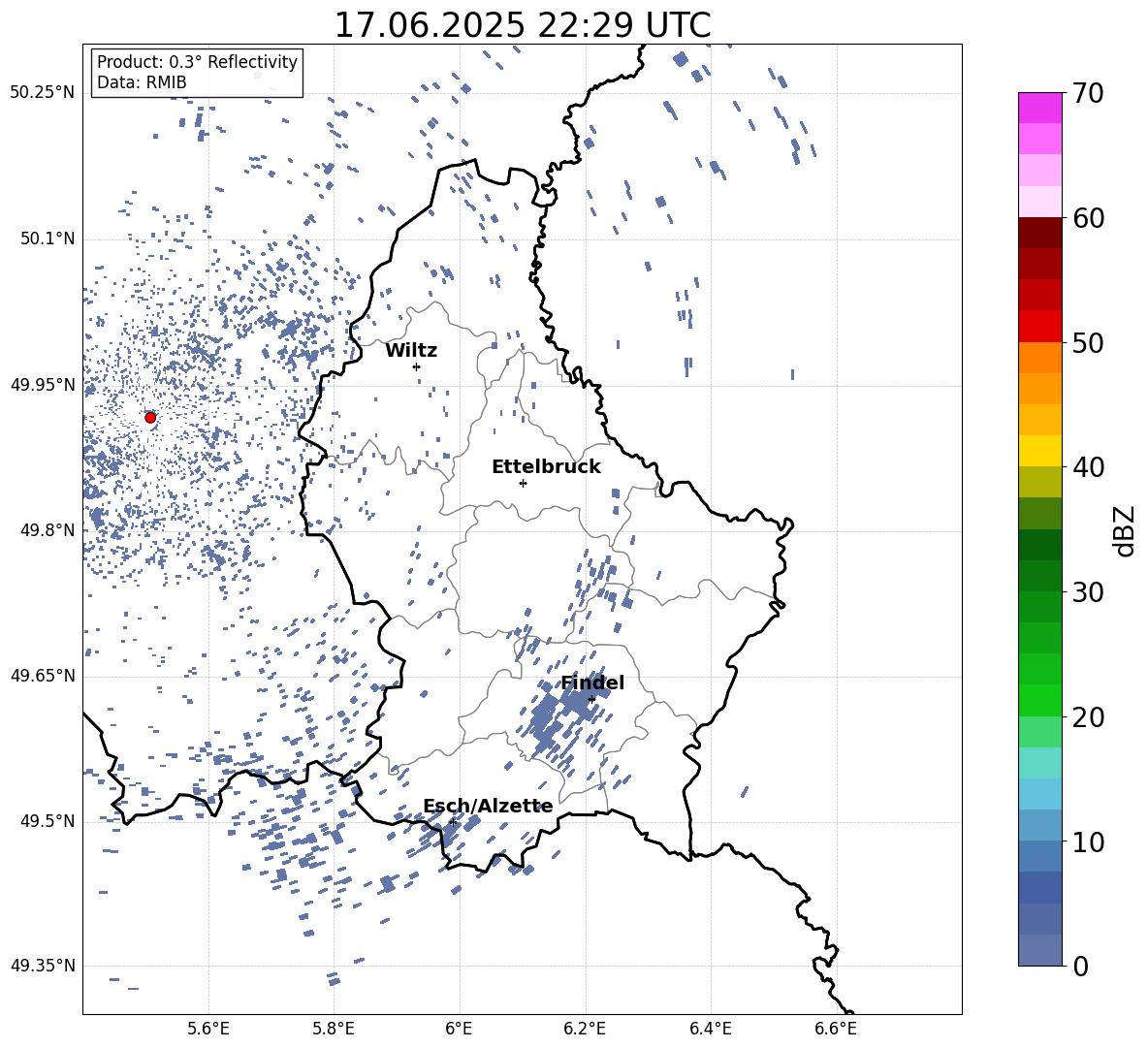The height and width of the screenshot is (1048, 1148).
Task: Click the 6.2°E longitude label
Action: (x=585, y=1029)
